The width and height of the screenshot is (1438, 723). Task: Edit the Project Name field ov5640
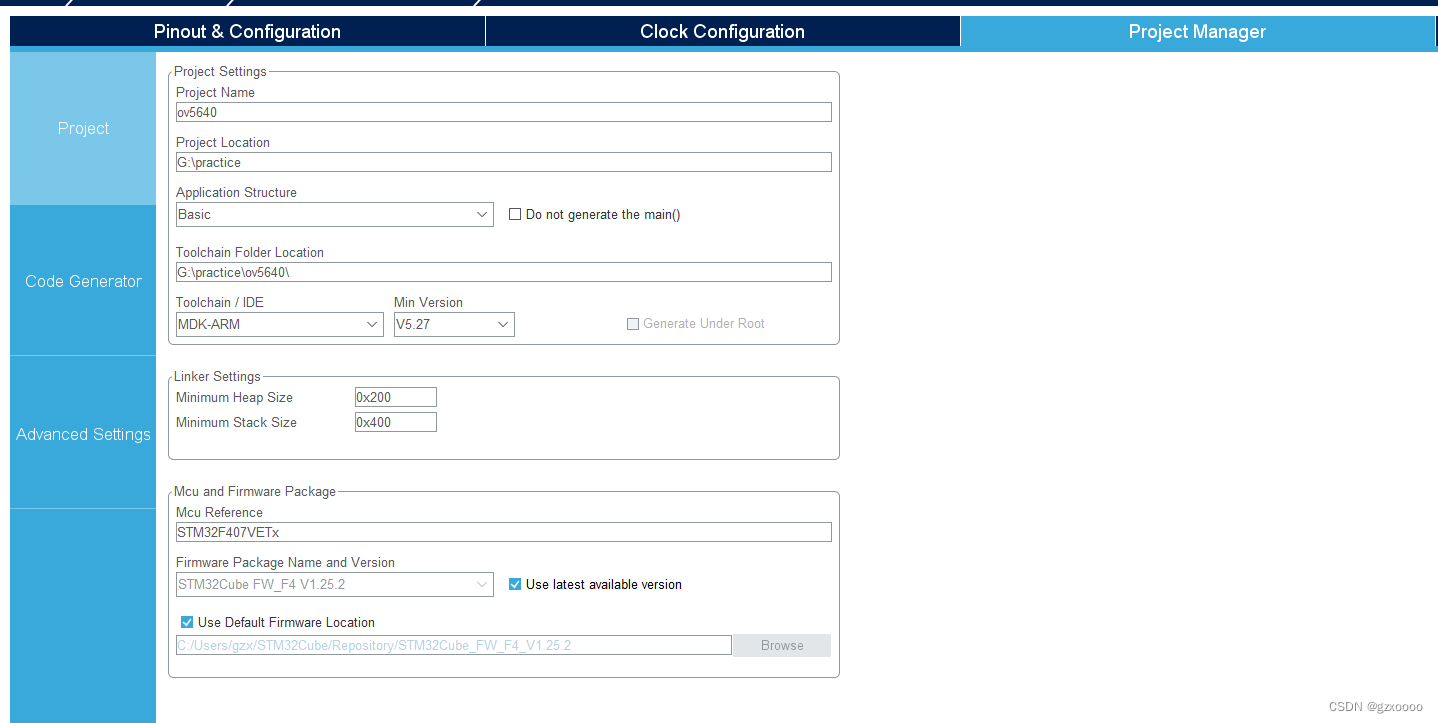coord(503,112)
